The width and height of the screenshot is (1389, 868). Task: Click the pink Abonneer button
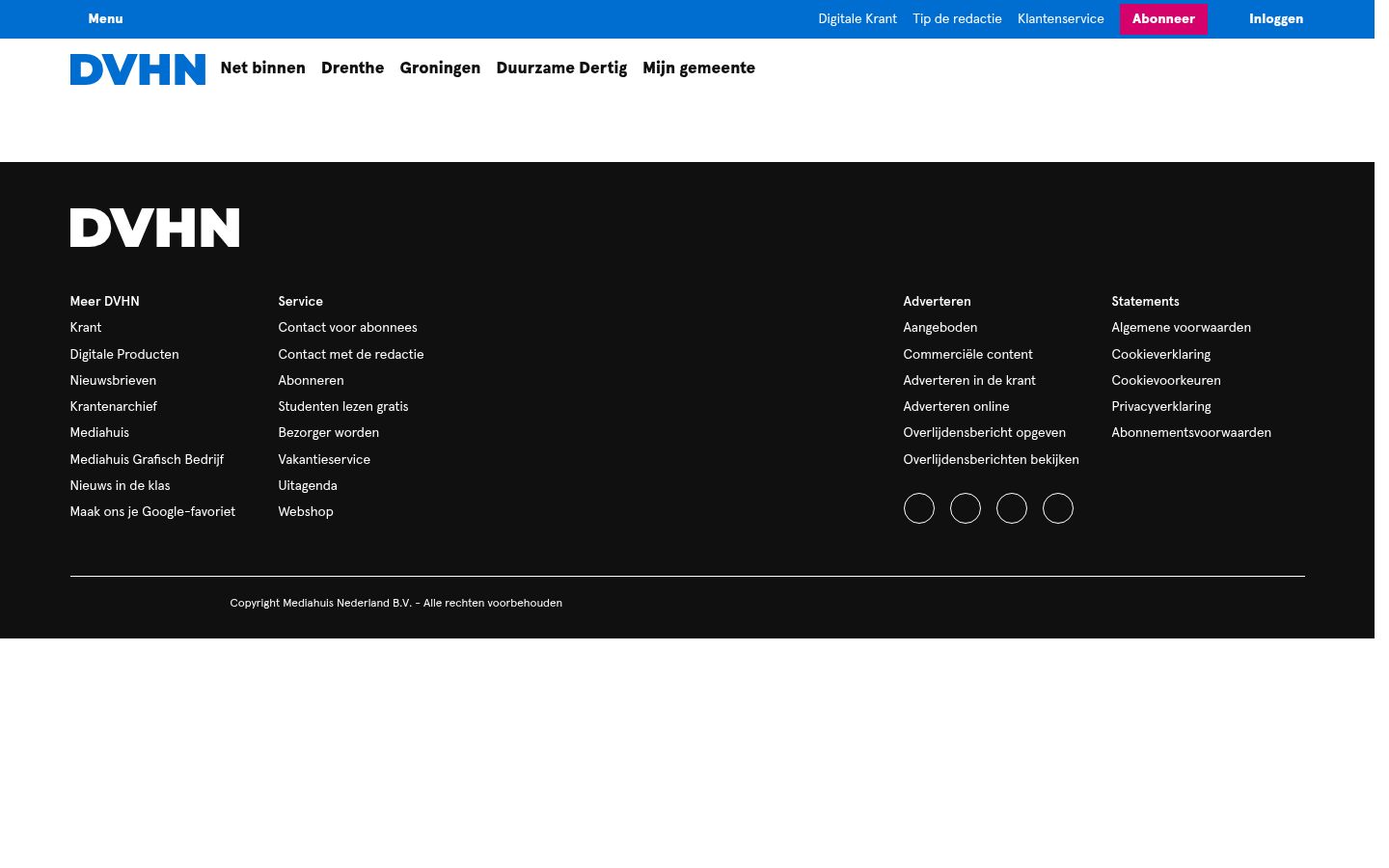pyautogui.click(x=1163, y=19)
